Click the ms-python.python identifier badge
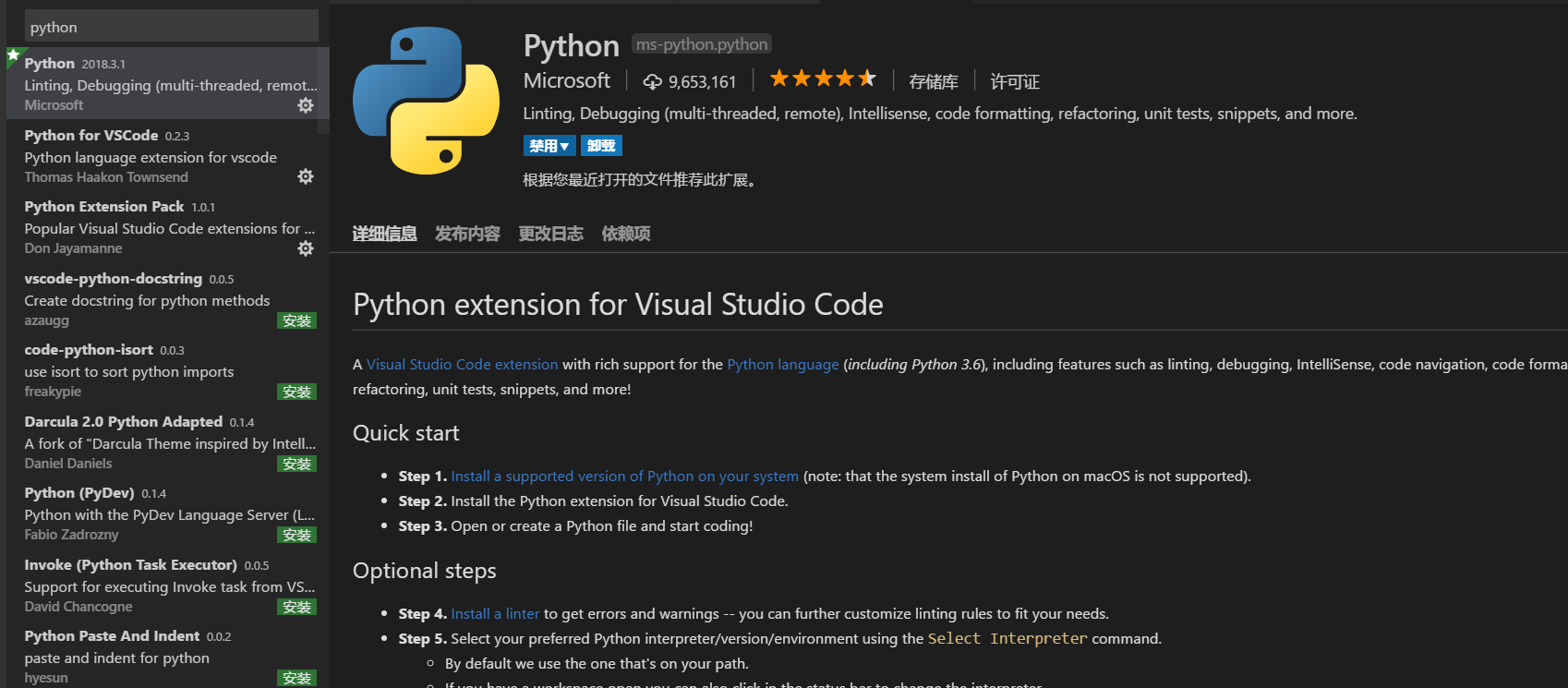The height and width of the screenshot is (688, 1568). point(702,43)
